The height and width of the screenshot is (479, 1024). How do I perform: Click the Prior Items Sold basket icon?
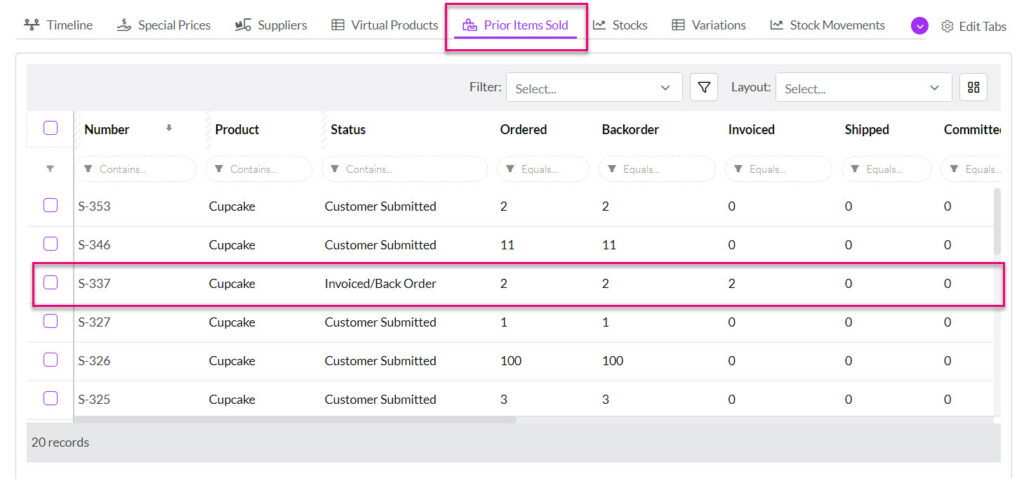470,25
